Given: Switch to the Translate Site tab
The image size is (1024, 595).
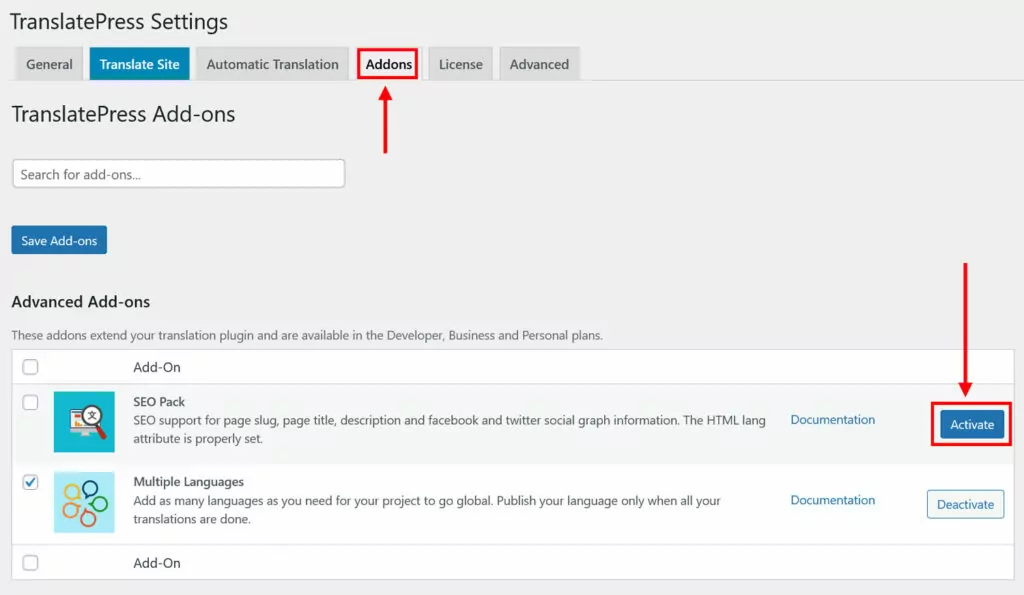Looking at the screenshot, I should point(139,64).
